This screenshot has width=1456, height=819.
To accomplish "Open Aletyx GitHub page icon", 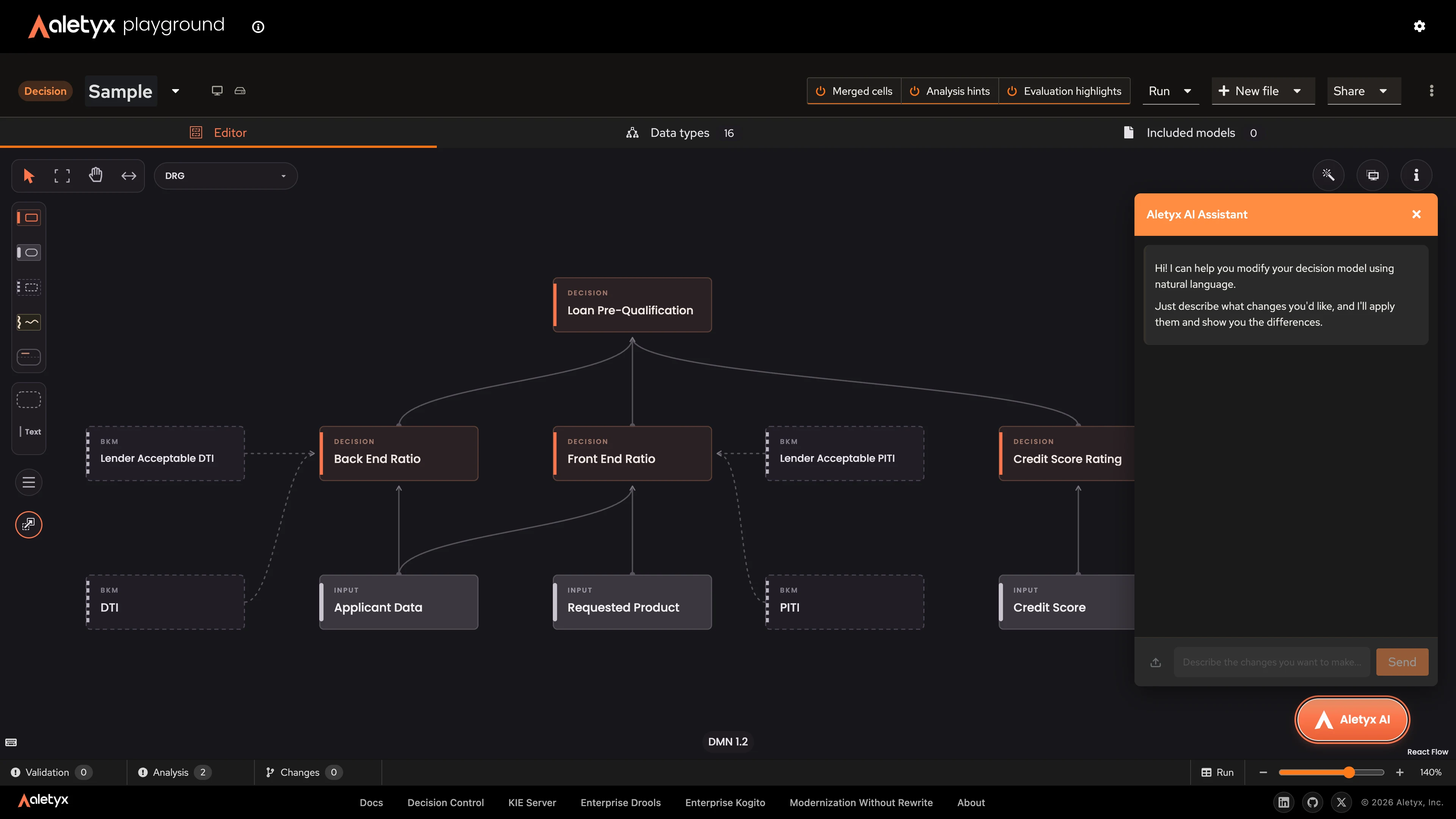I will [x=1312, y=802].
